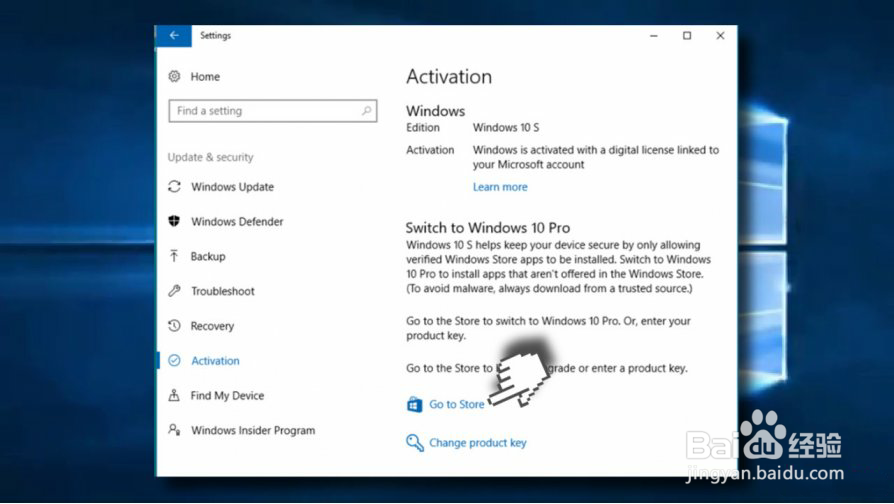Click the Windows Defender shield icon
This screenshot has width=894, height=504.
click(174, 221)
